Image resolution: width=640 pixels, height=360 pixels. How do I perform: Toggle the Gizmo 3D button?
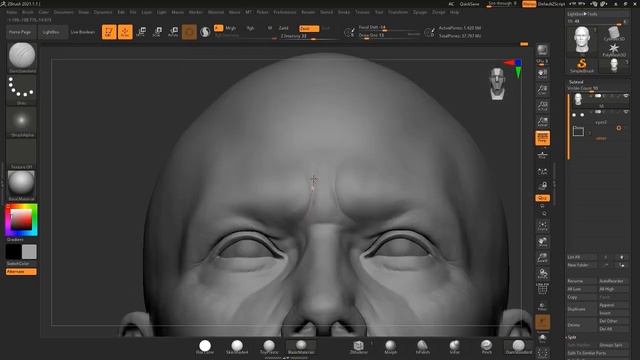(x=189, y=31)
